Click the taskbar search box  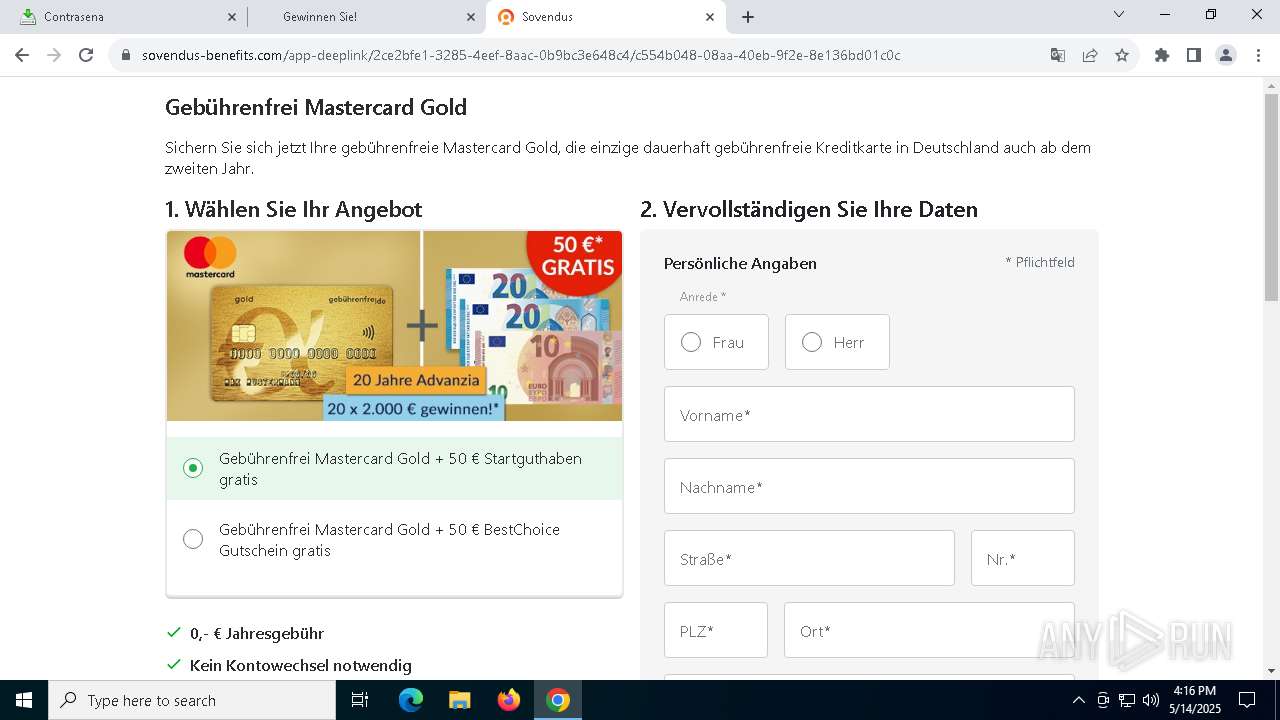tap(192, 700)
